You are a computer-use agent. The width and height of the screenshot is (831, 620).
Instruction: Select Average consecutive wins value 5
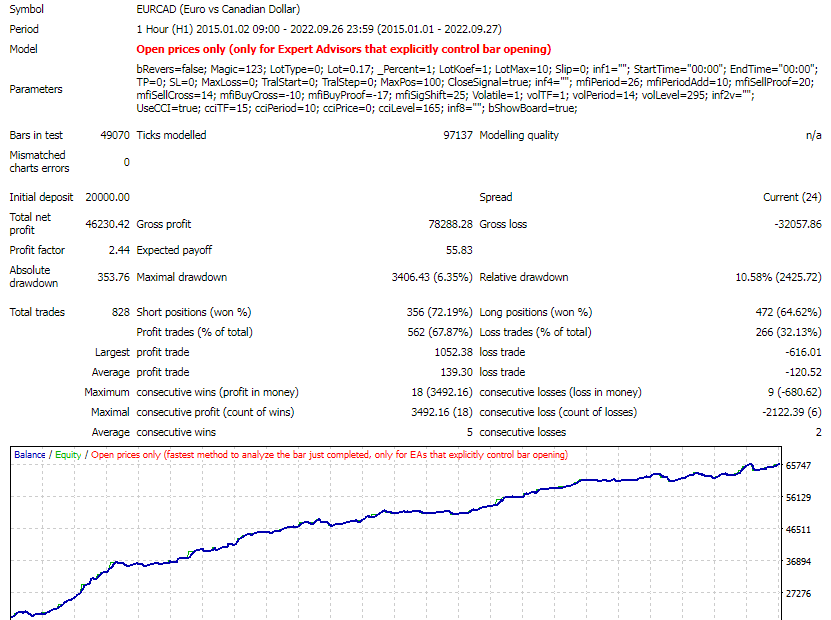[x=469, y=432]
